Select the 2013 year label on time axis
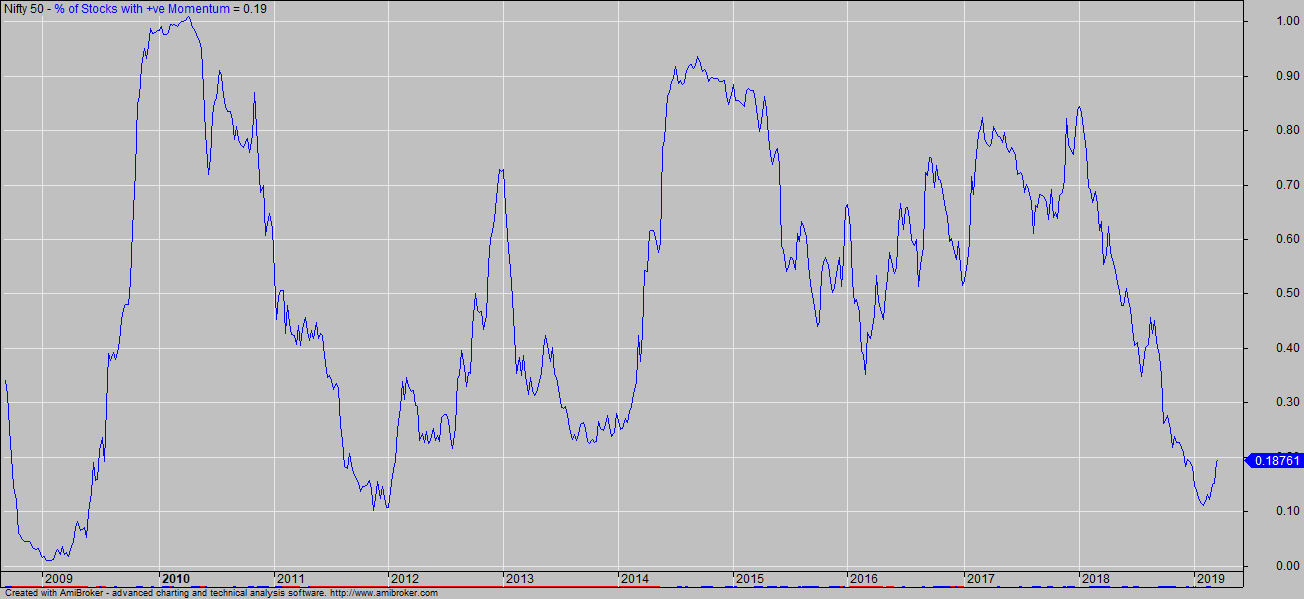 [x=520, y=578]
